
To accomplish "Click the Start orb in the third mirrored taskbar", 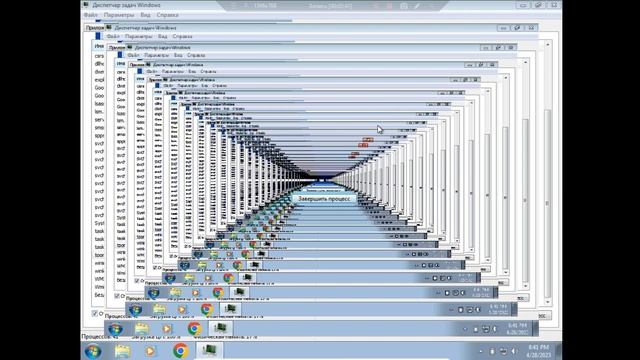I will (x=153, y=292).
